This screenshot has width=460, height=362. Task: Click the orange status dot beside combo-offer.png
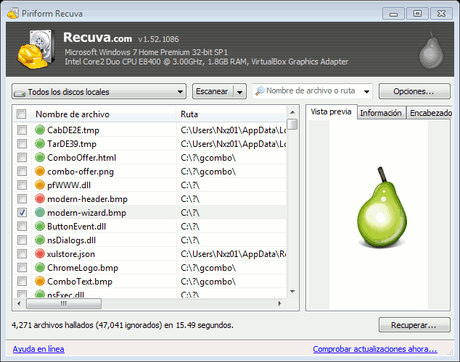coord(40,171)
